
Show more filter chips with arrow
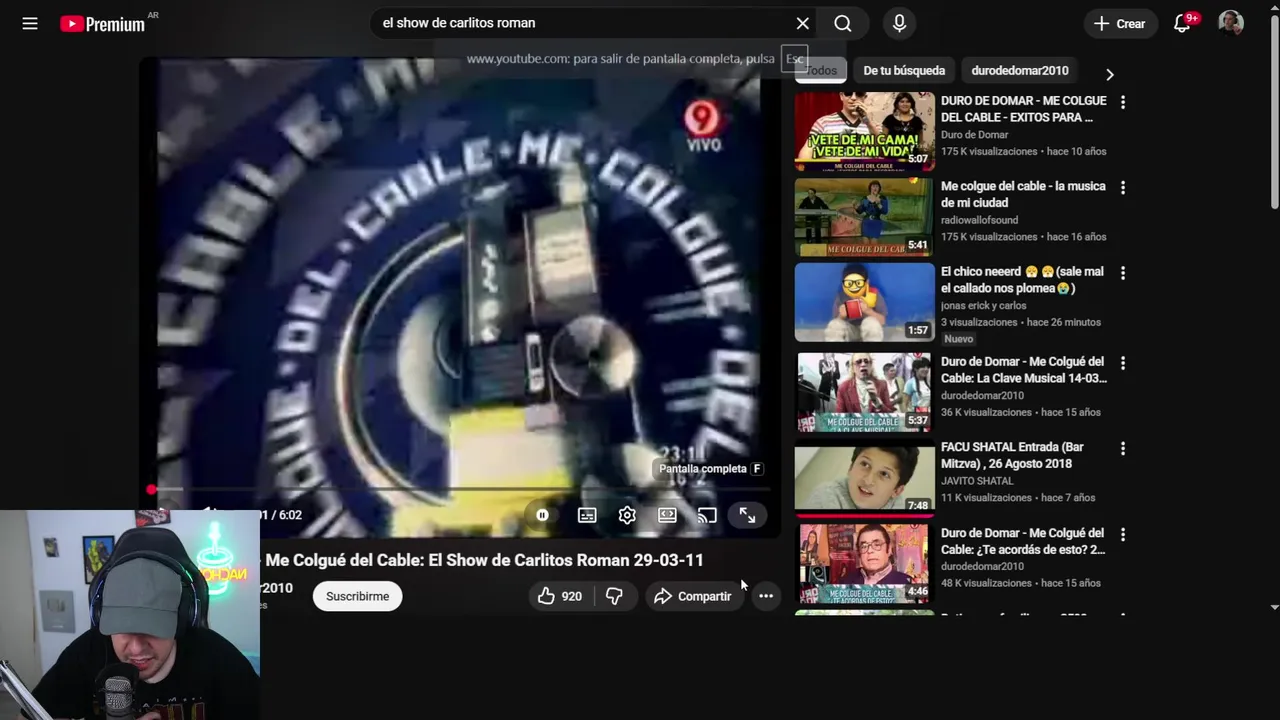click(x=1109, y=73)
